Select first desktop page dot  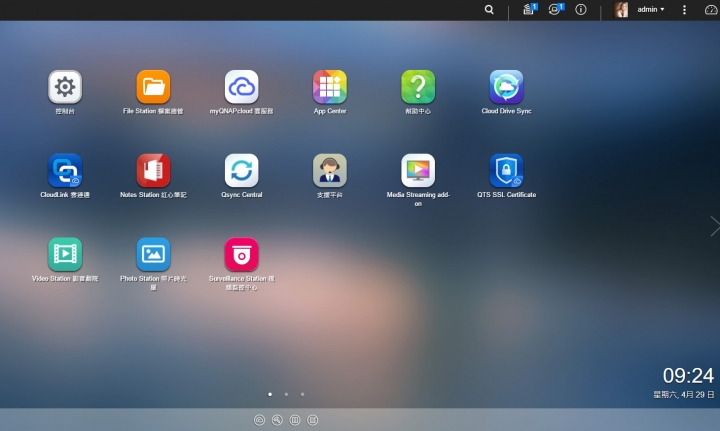pos(270,394)
